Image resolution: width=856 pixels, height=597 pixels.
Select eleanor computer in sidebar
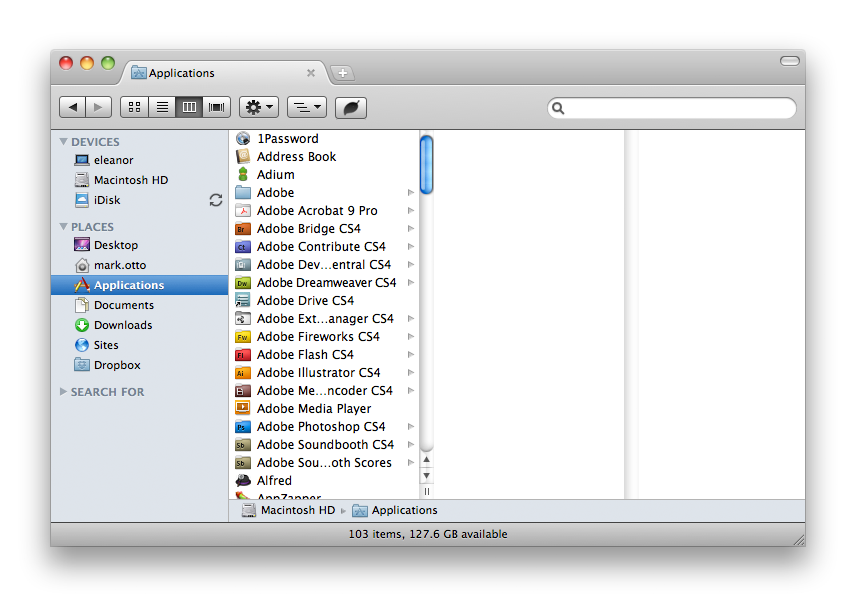140,160
